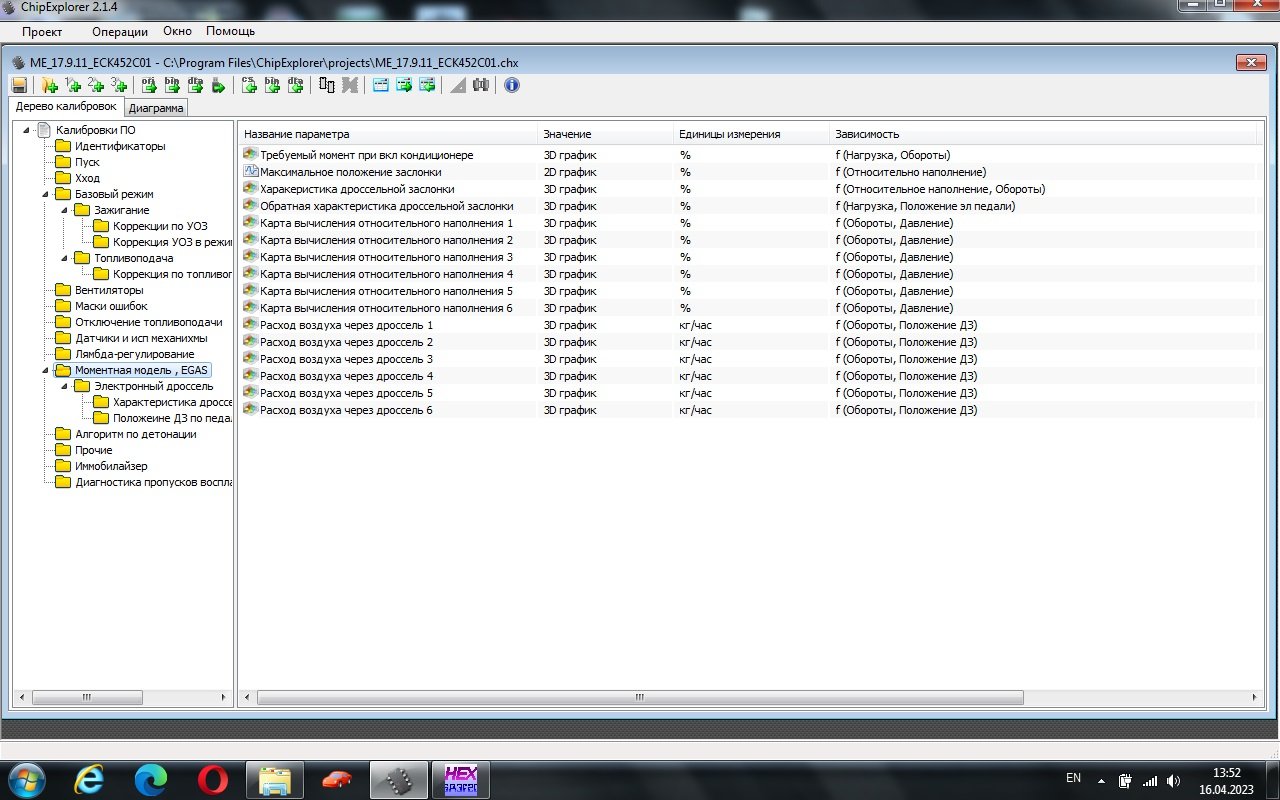Click the binoculars search toolbar icon
Image resolution: width=1280 pixels, height=800 pixels.
[481, 86]
